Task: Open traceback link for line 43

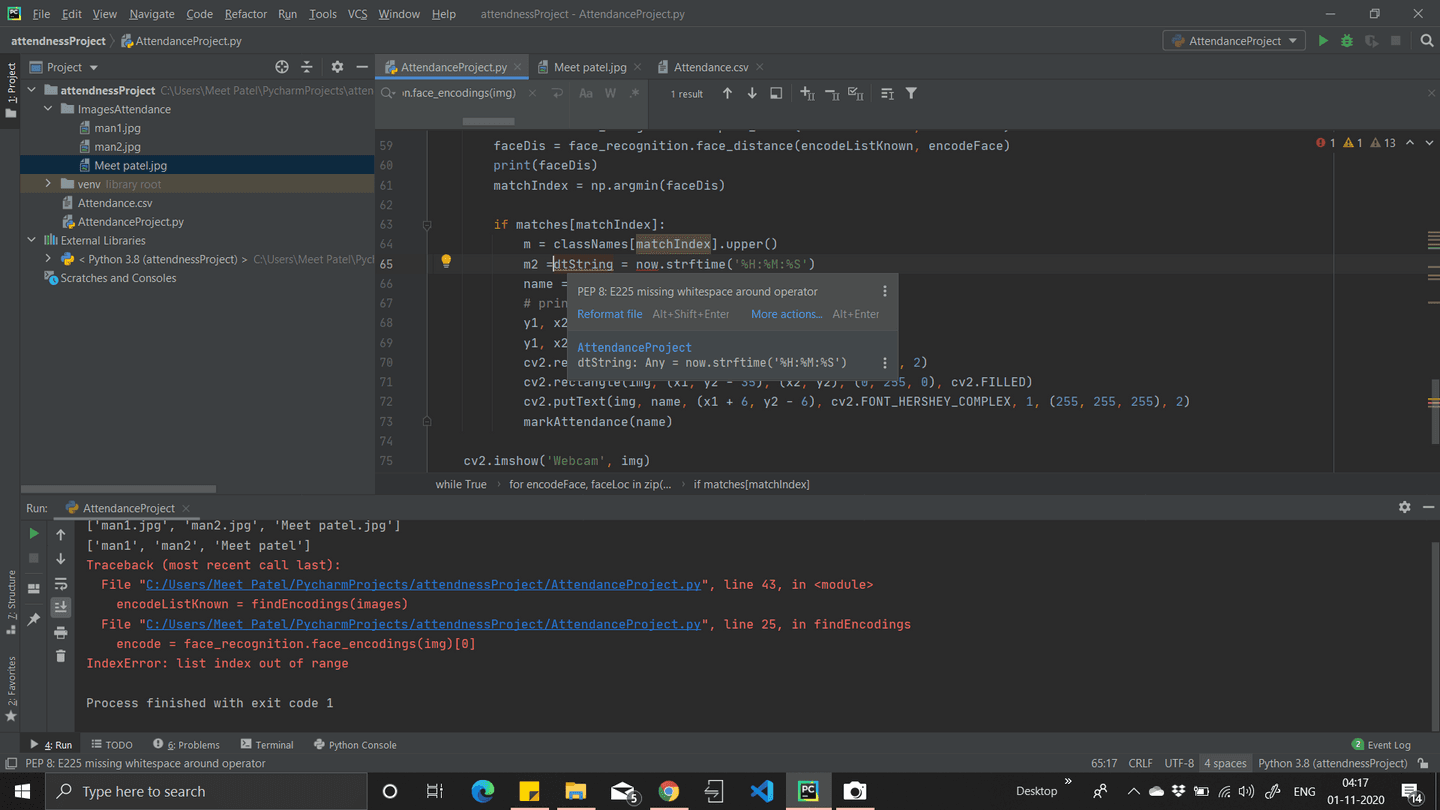Action: (423, 584)
